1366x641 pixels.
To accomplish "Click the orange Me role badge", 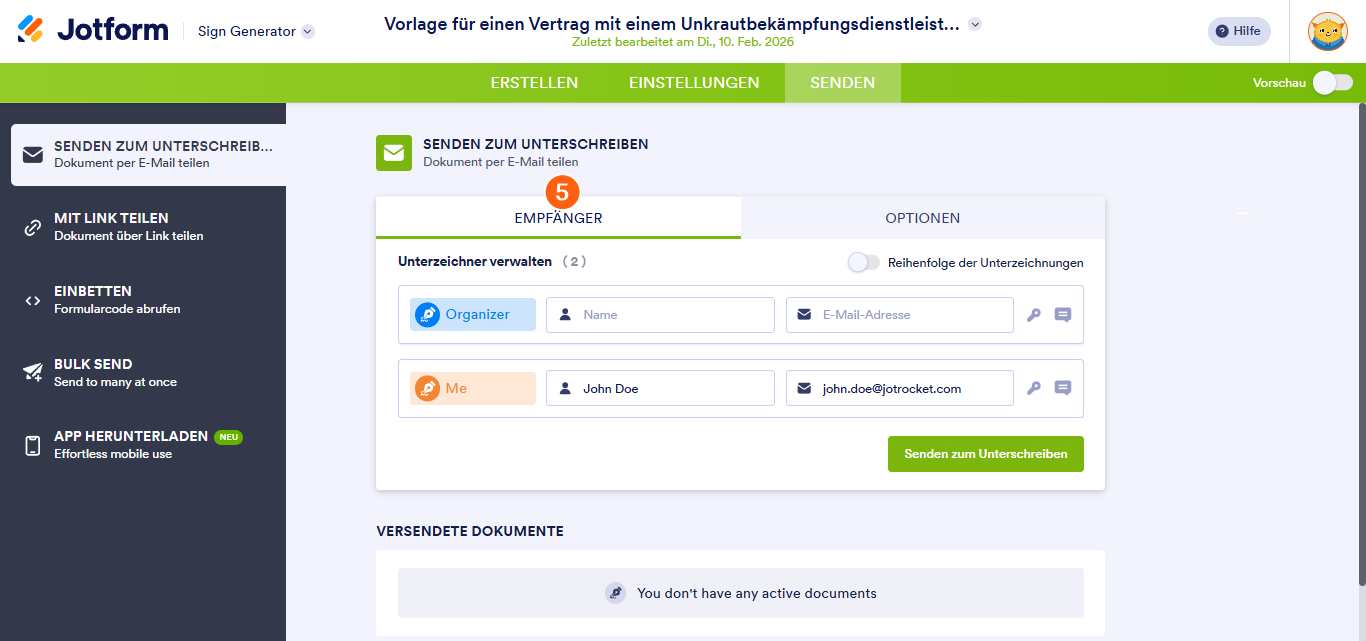I will [x=471, y=388].
